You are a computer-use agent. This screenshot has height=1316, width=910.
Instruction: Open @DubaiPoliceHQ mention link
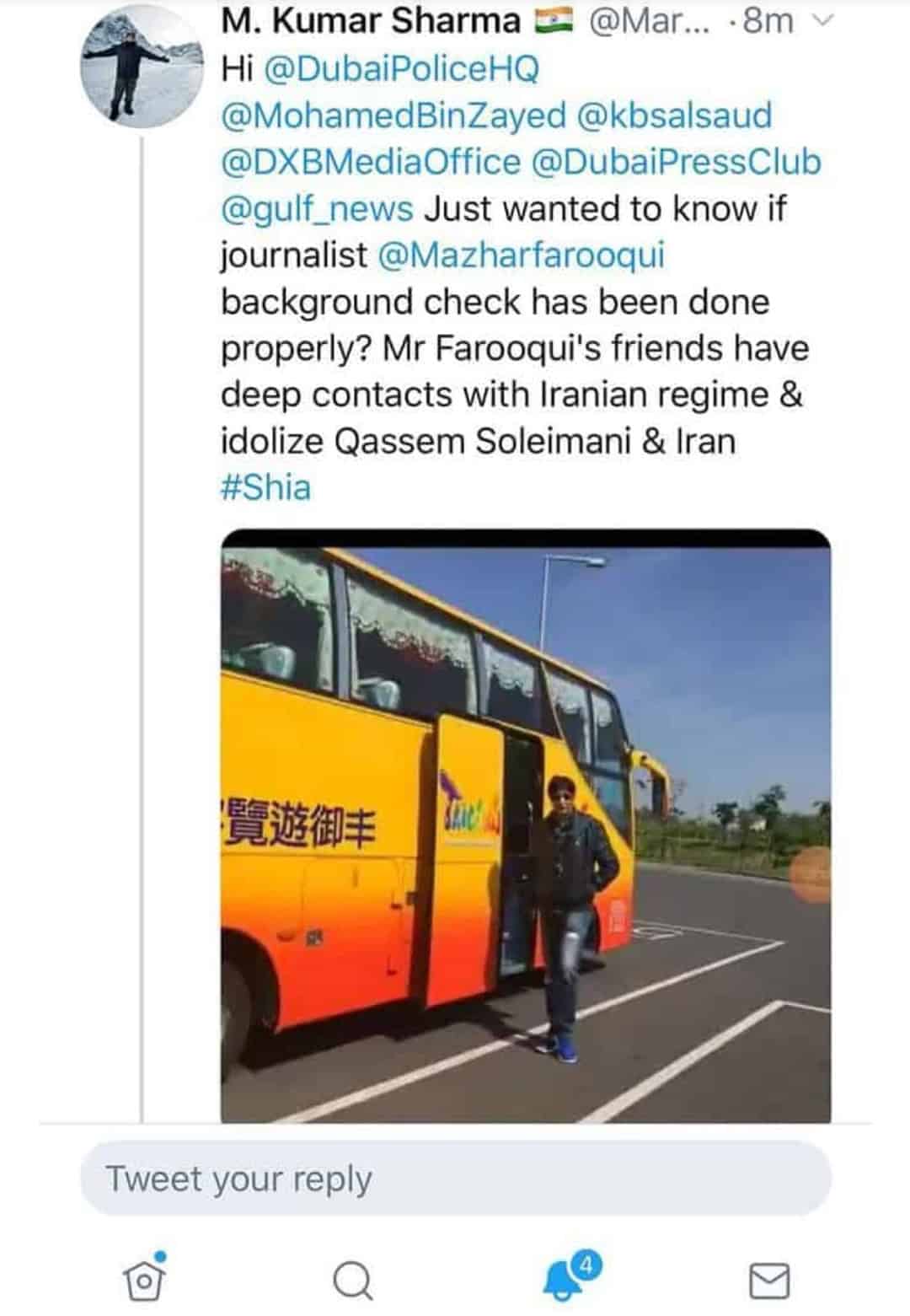[401, 69]
